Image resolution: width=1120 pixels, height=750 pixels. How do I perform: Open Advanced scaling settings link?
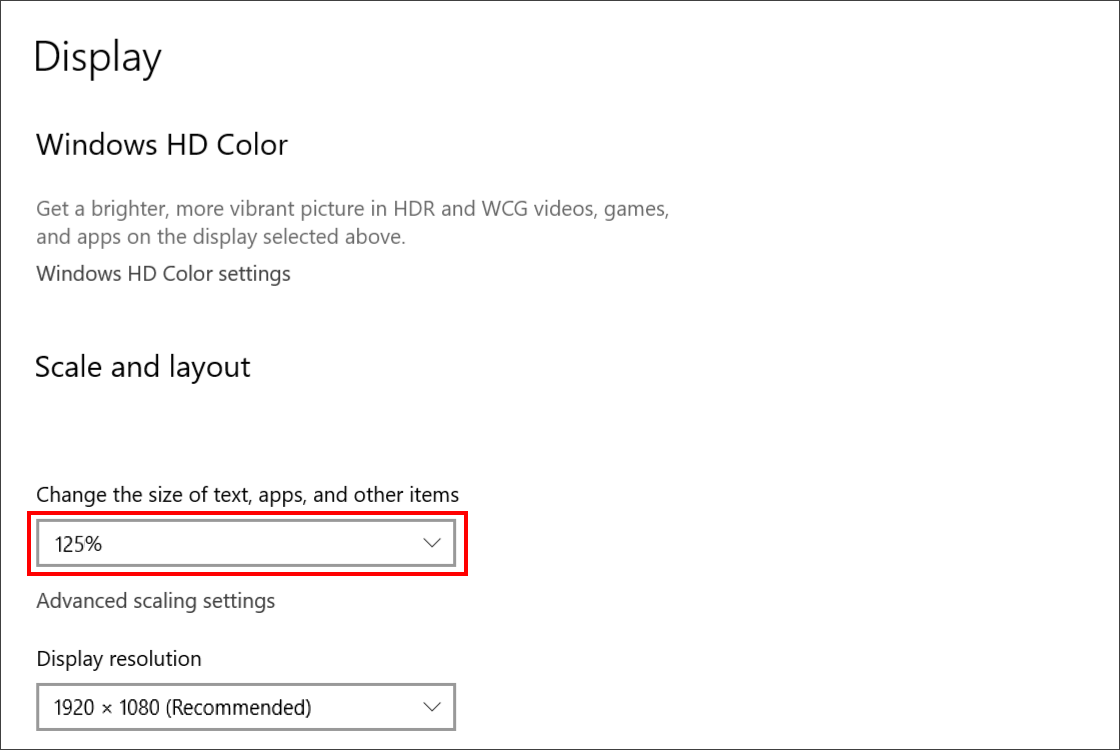click(x=156, y=601)
